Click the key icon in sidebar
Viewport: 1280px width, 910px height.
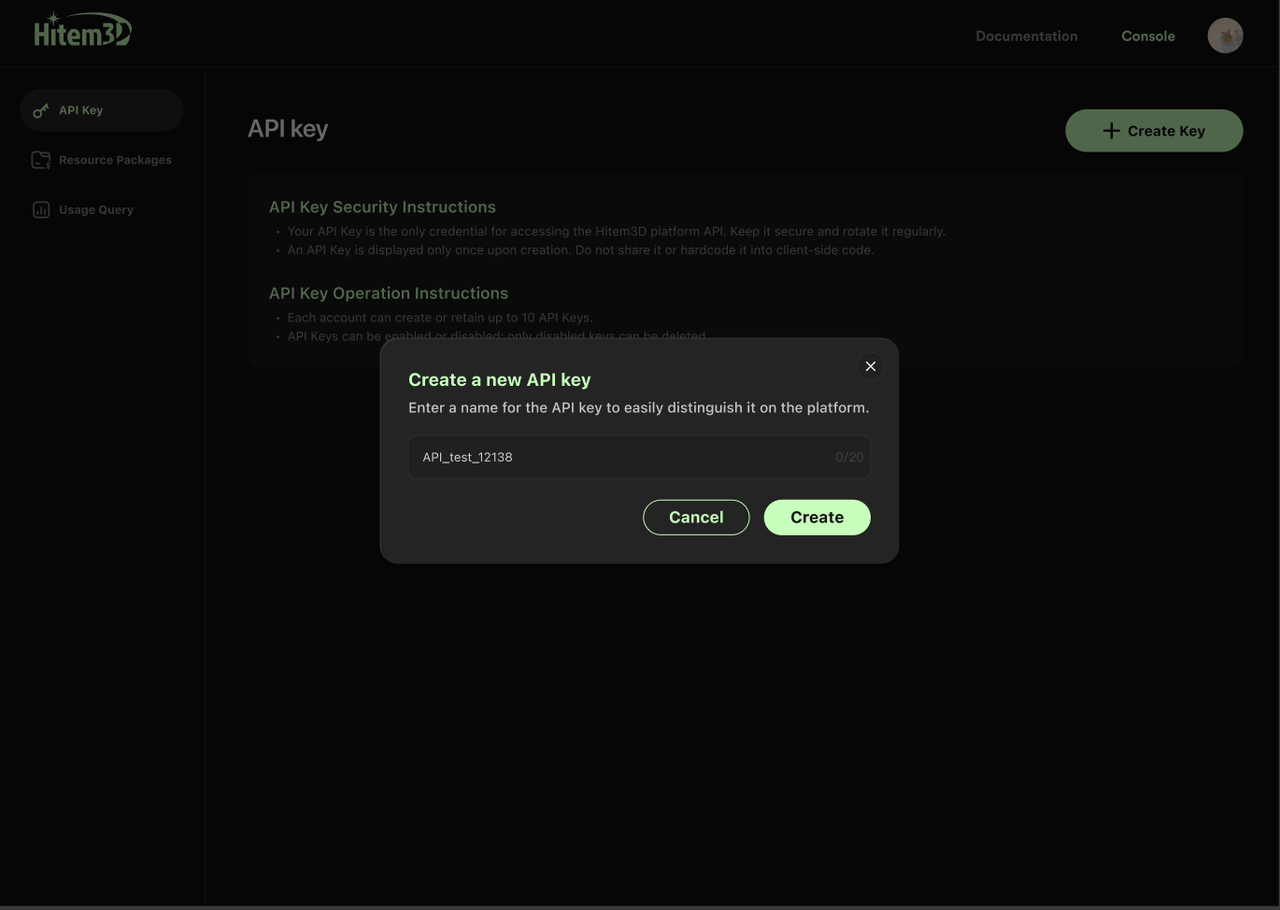[41, 111]
